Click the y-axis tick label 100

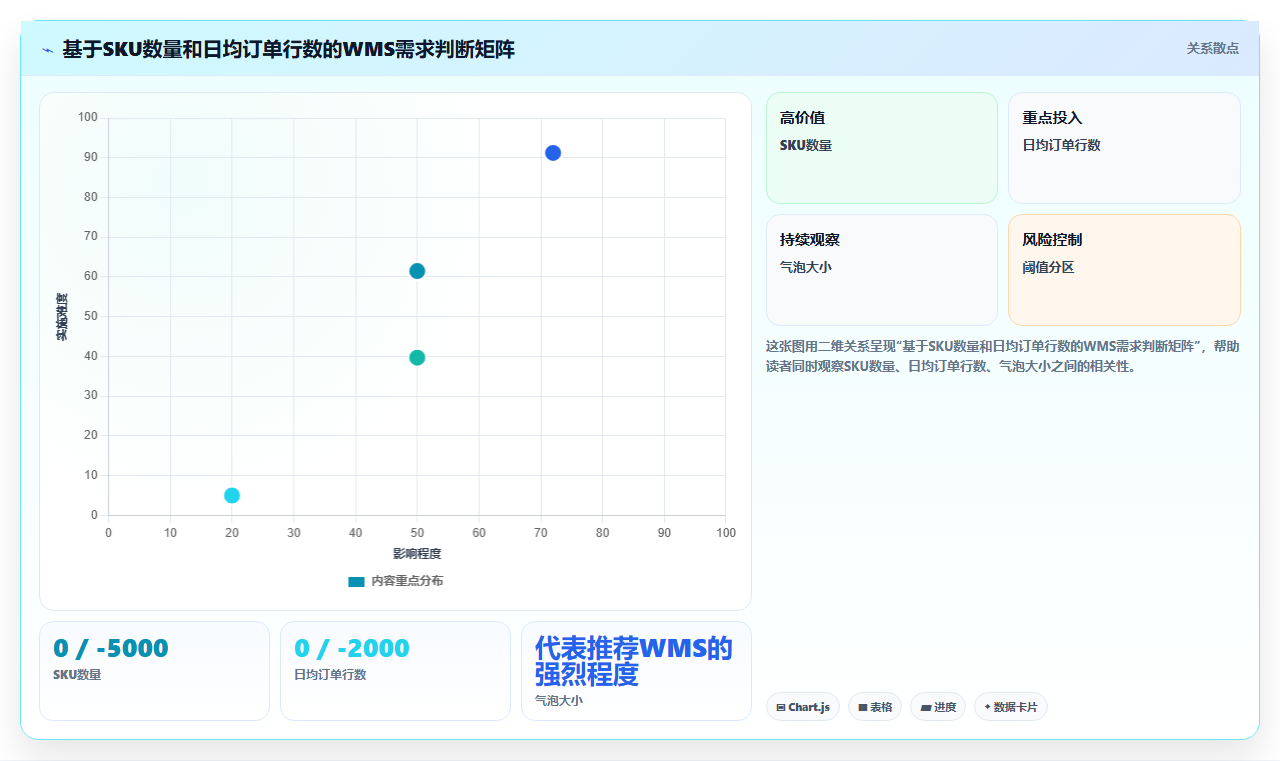88,118
